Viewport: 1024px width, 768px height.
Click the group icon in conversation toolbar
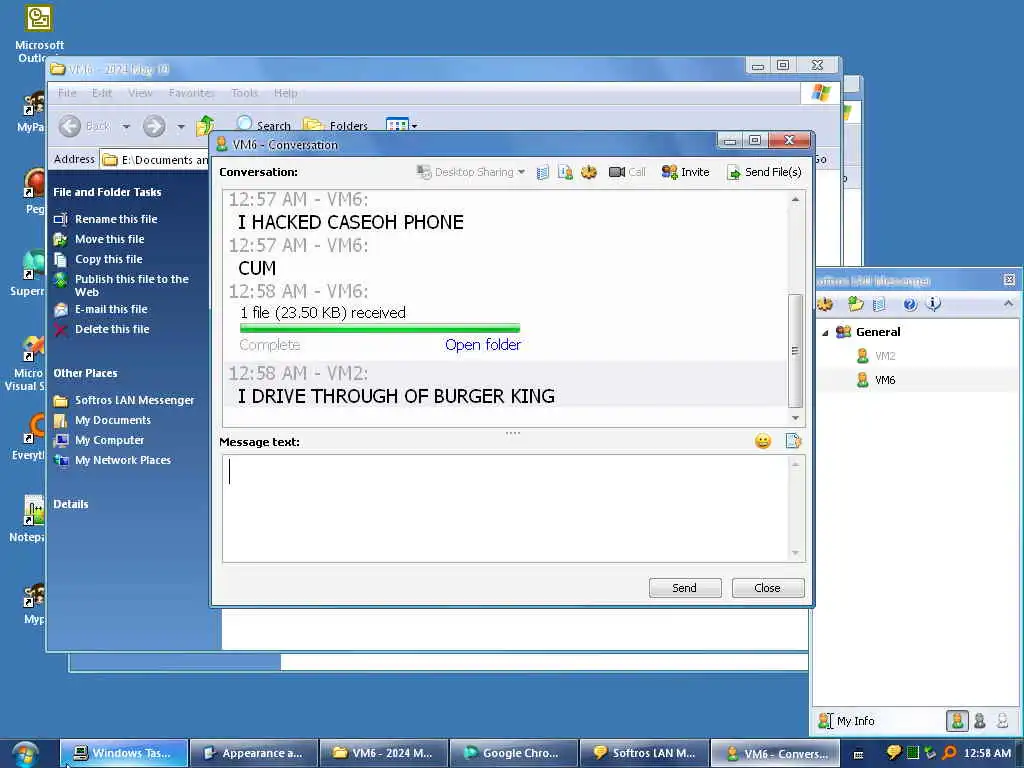point(588,172)
